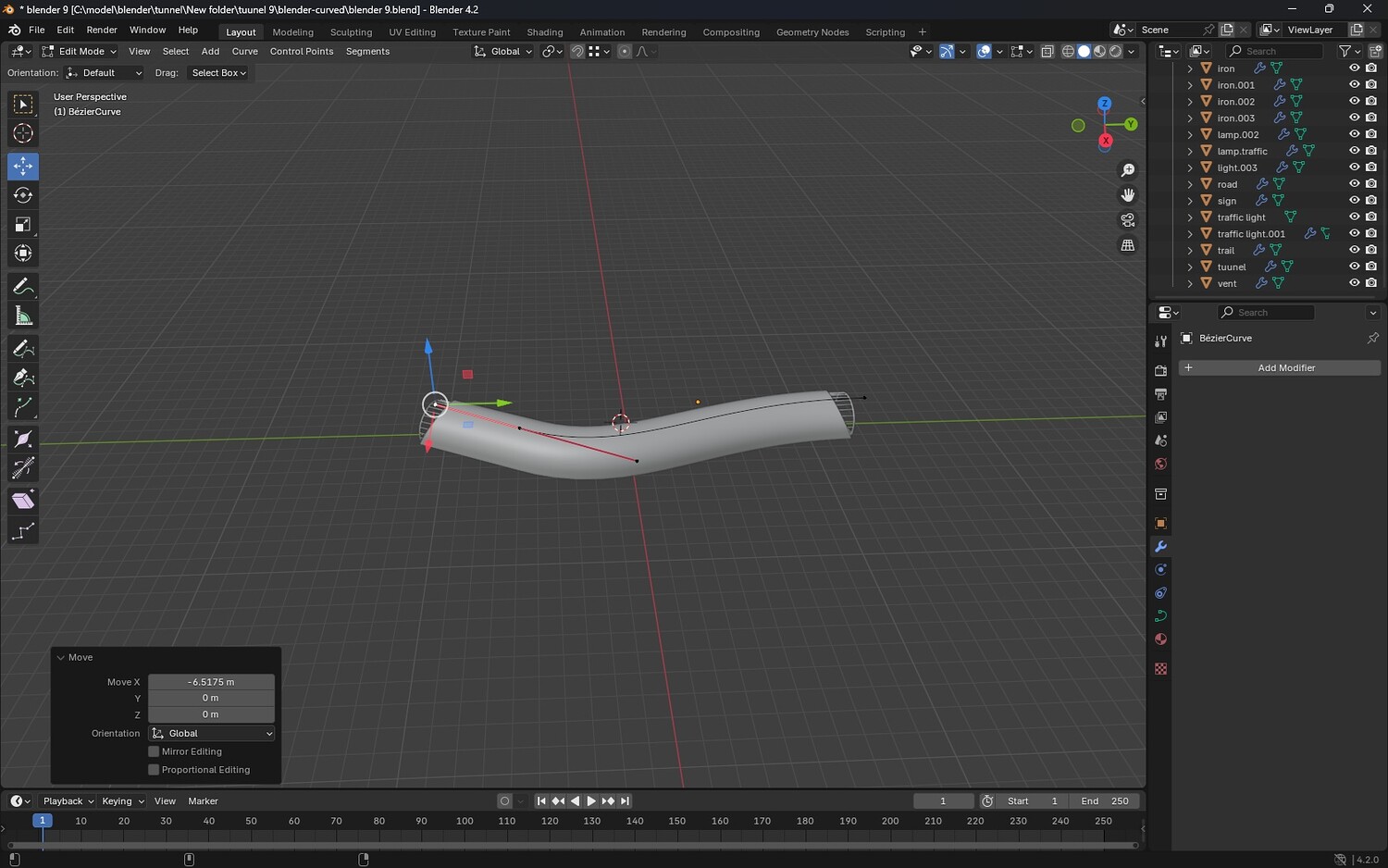This screenshot has width=1388, height=868.
Task: Select the Cursor tool
Action: point(23,133)
